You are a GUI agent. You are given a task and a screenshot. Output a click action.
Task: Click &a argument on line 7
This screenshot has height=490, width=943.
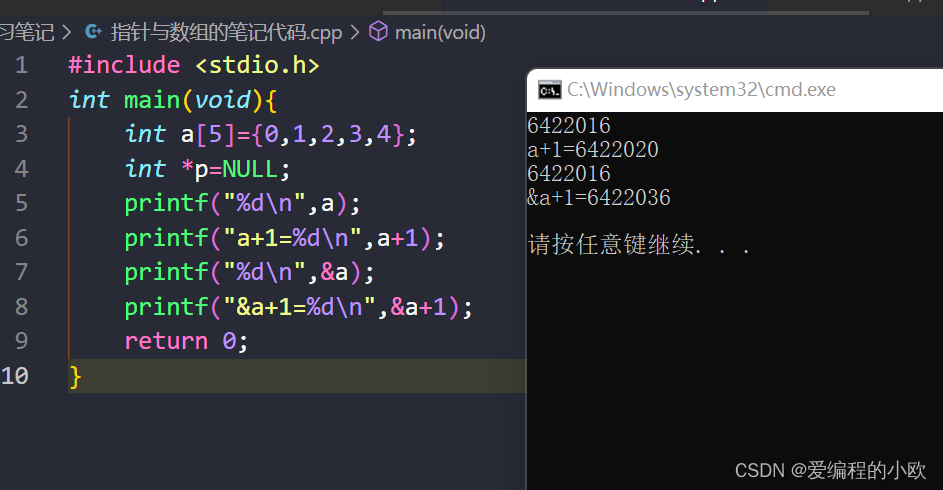[334, 273]
